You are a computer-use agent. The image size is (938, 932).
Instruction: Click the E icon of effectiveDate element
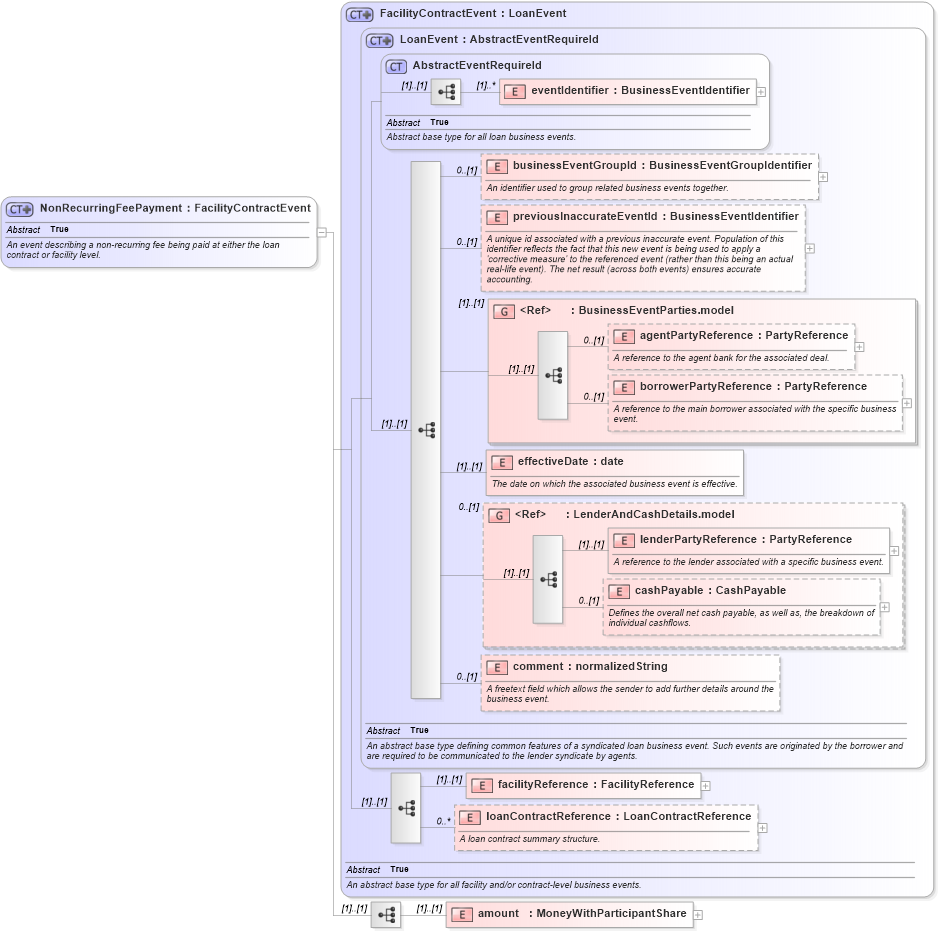[x=500, y=461]
